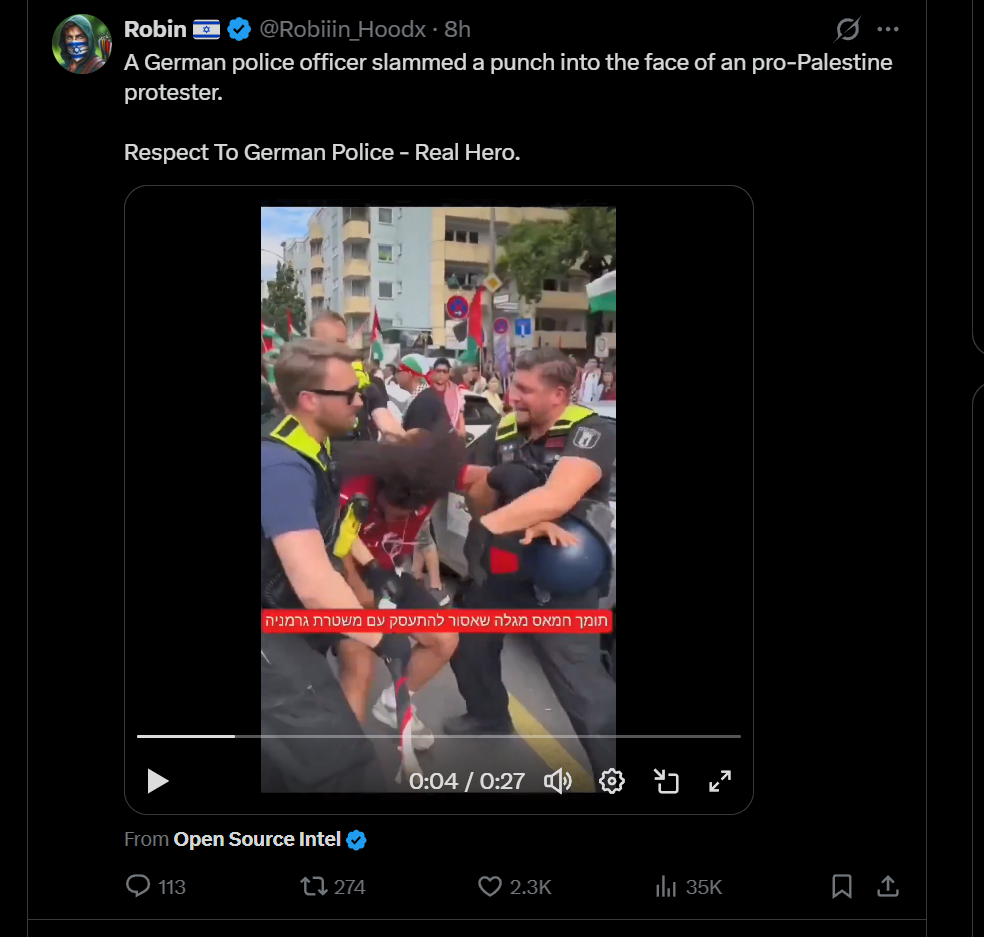Mute the video volume speaker icon
Screen dimensions: 984x937
(557, 781)
